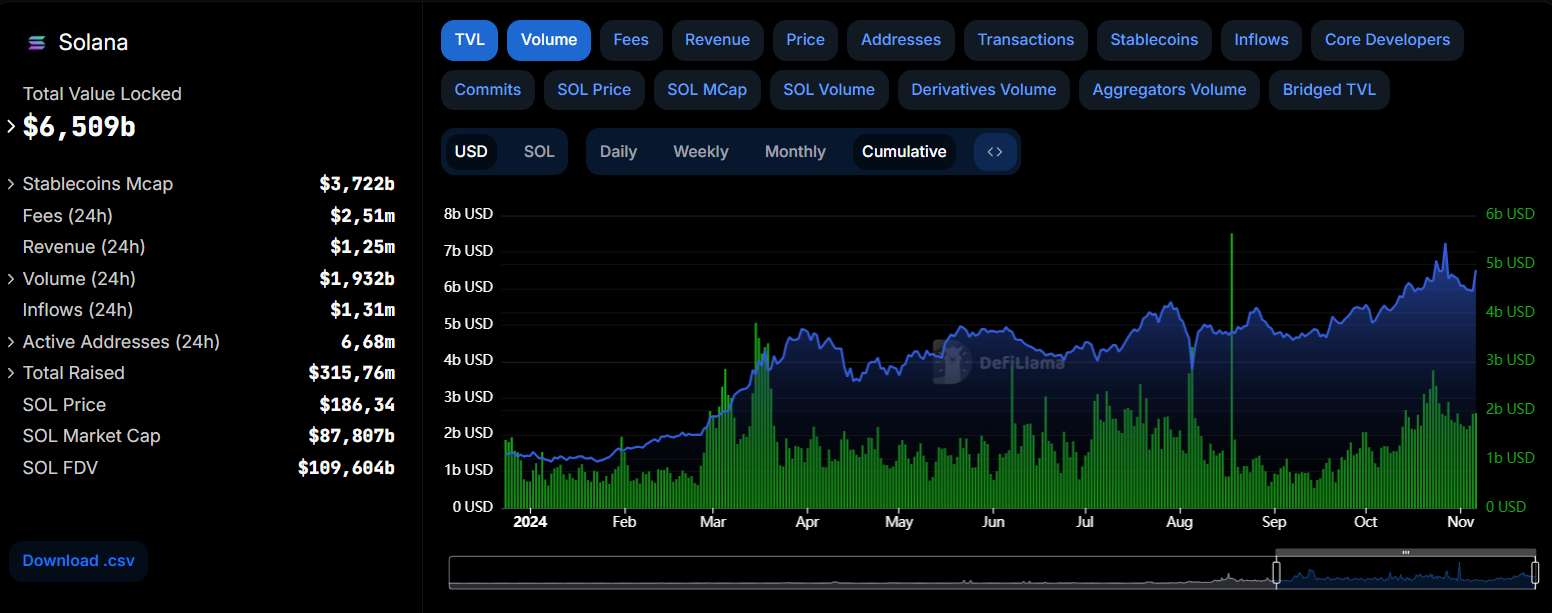Toggle the TVL chart series

[x=470, y=40]
